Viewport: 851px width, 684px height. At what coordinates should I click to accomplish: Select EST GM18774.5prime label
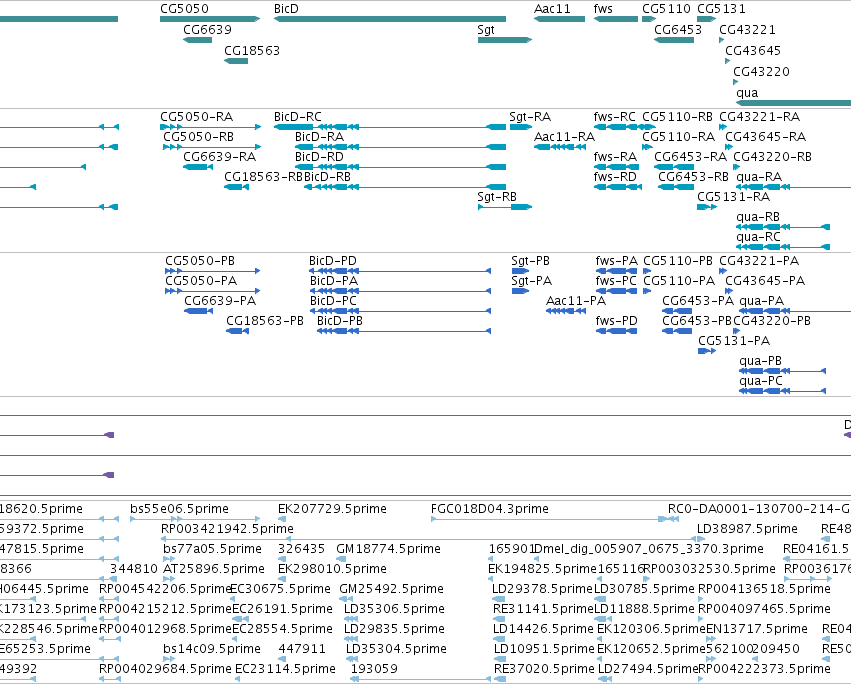388,549
